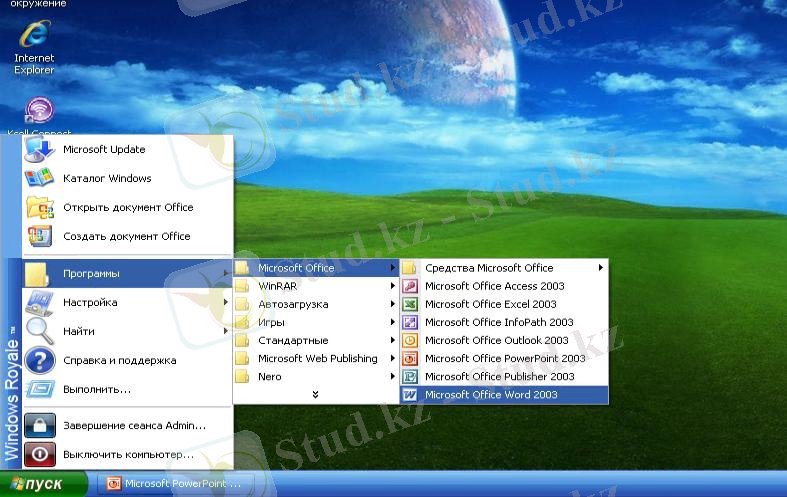Click the Стандартные folder icon
Image resolution: width=787 pixels, height=497 pixels.
point(242,340)
